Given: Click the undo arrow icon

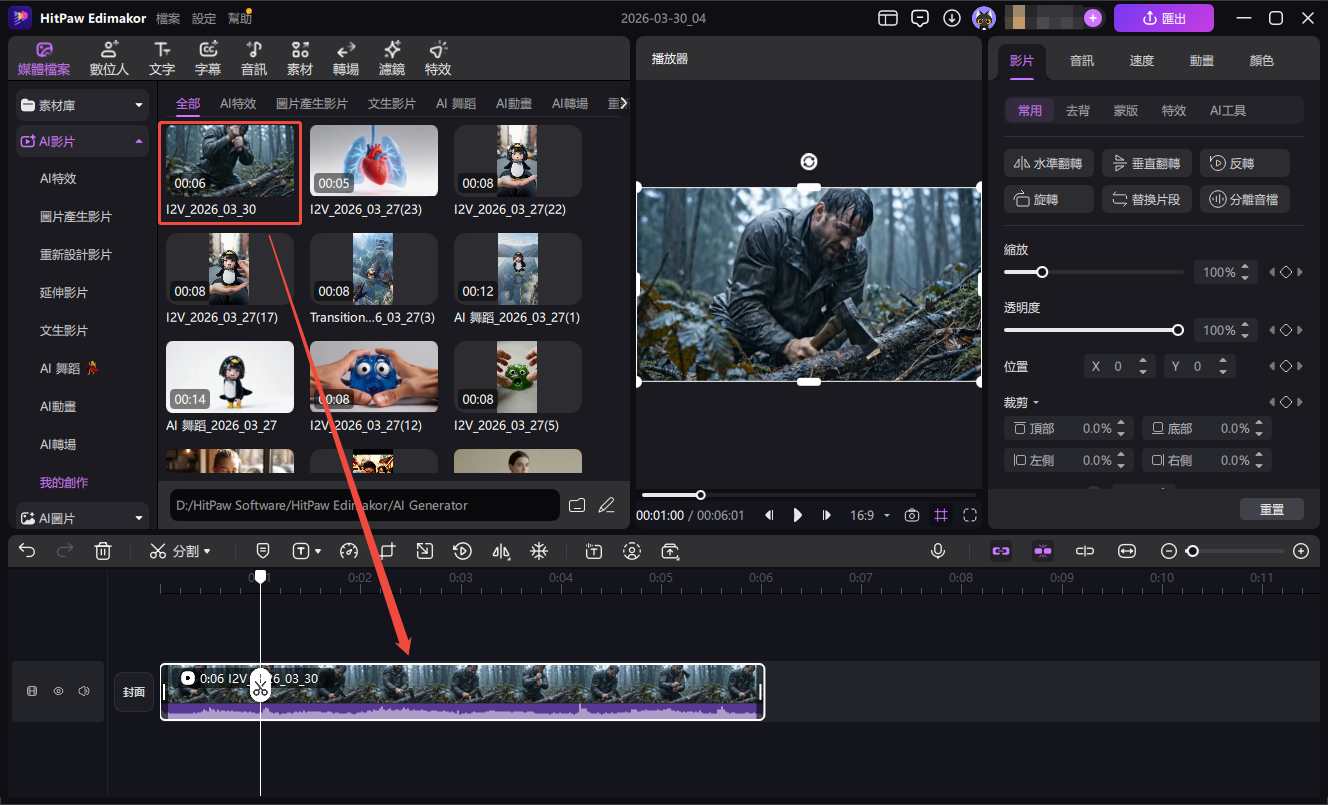Looking at the screenshot, I should 27,551.
